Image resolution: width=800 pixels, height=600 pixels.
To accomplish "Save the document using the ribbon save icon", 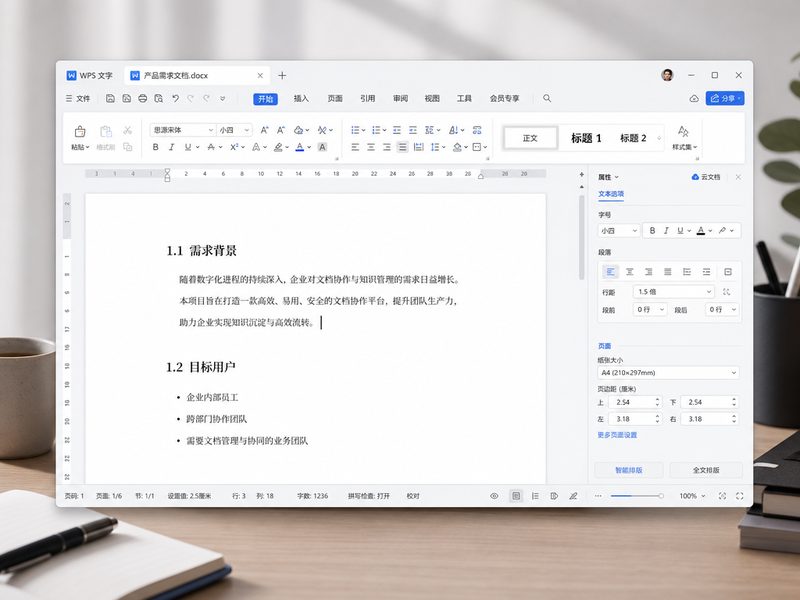I will [x=110, y=98].
